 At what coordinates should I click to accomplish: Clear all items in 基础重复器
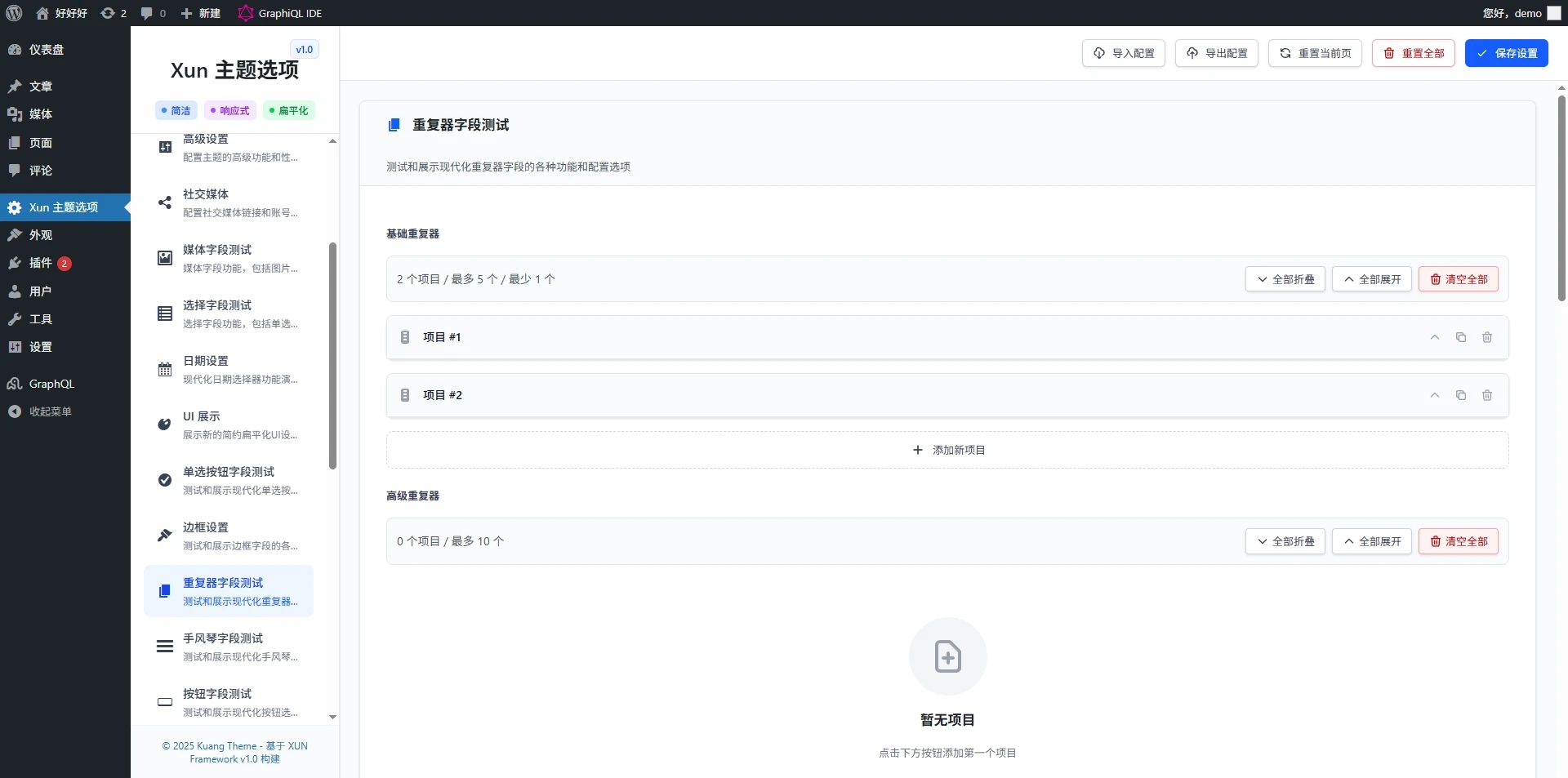(1459, 279)
